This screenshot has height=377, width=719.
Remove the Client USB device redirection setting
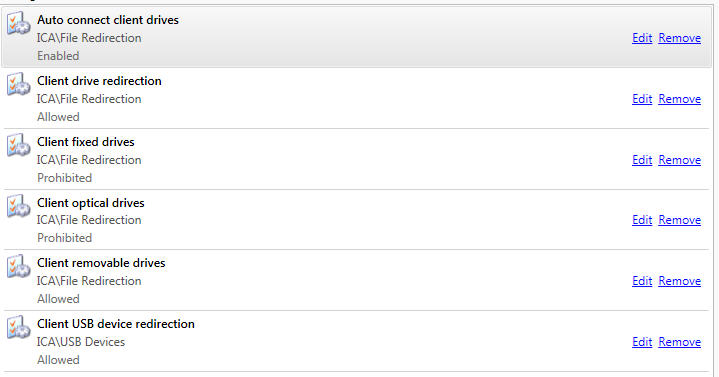680,342
